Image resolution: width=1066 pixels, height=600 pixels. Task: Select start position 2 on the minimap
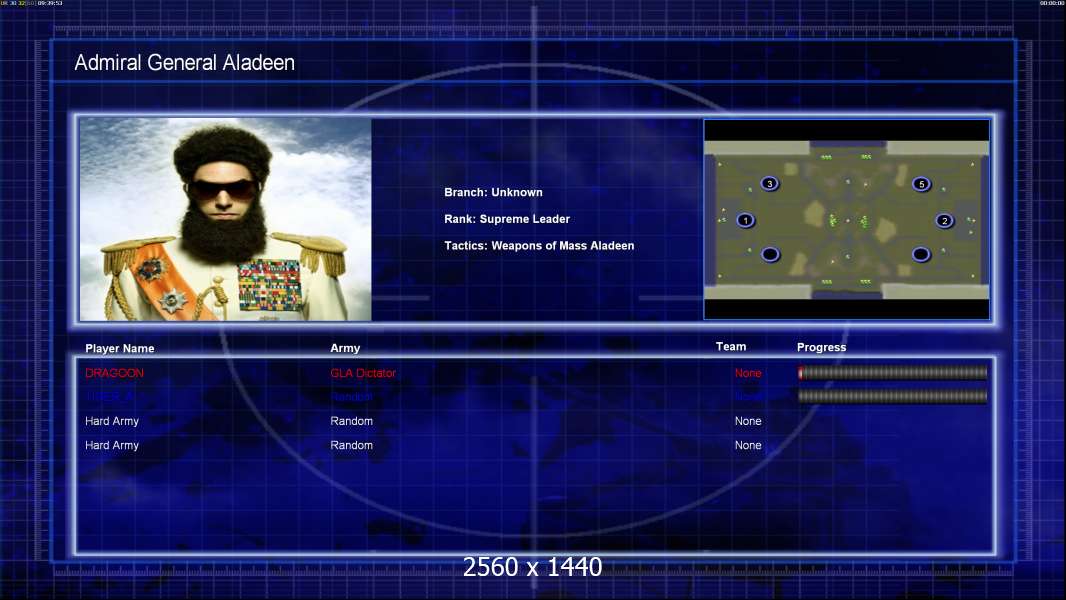pos(944,221)
